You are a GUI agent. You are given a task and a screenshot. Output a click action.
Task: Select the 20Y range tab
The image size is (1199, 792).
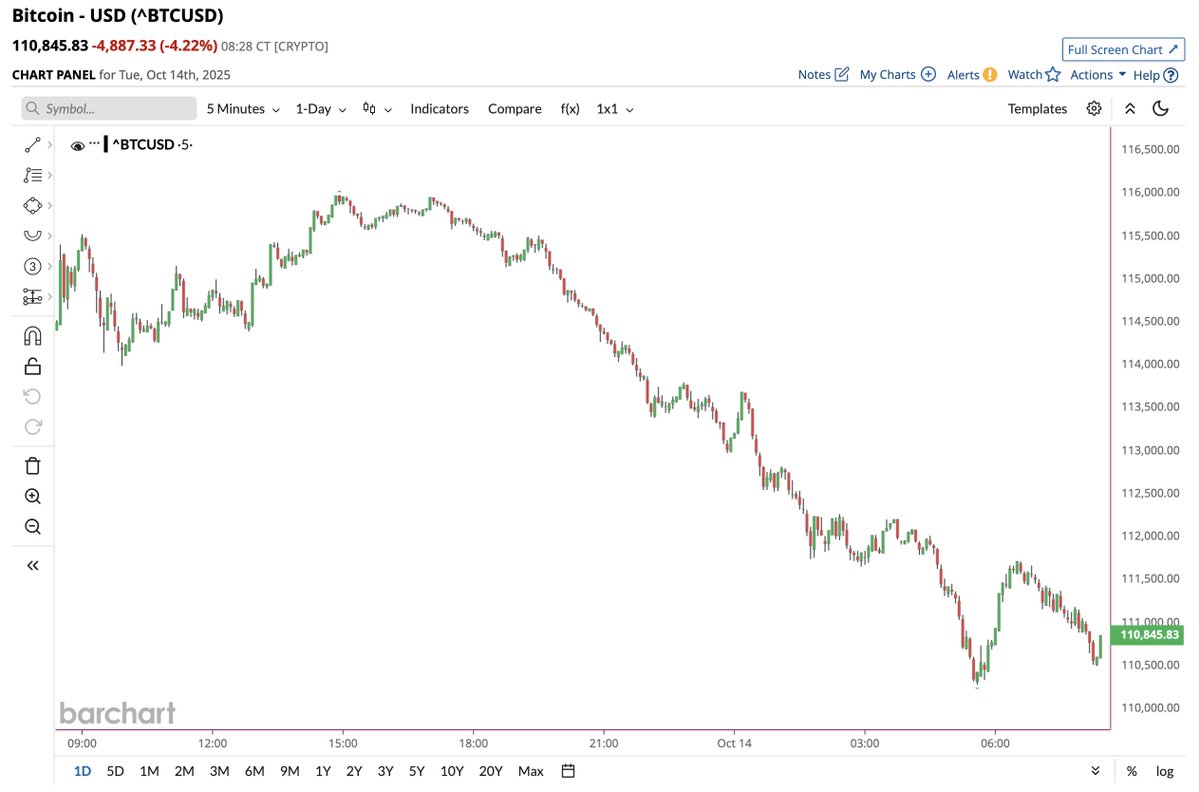coord(490,771)
